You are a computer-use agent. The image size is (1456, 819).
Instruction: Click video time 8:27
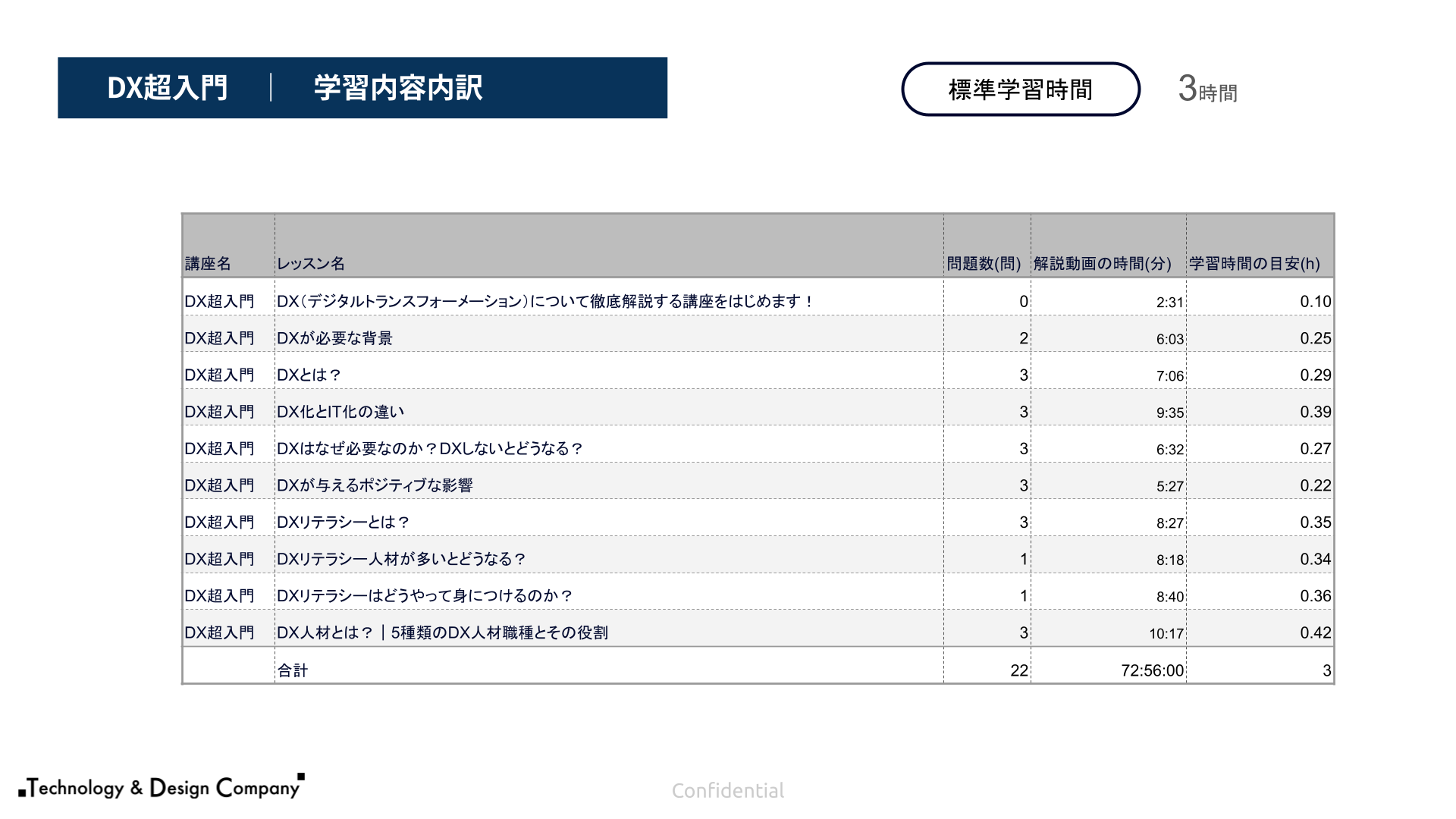(1170, 522)
